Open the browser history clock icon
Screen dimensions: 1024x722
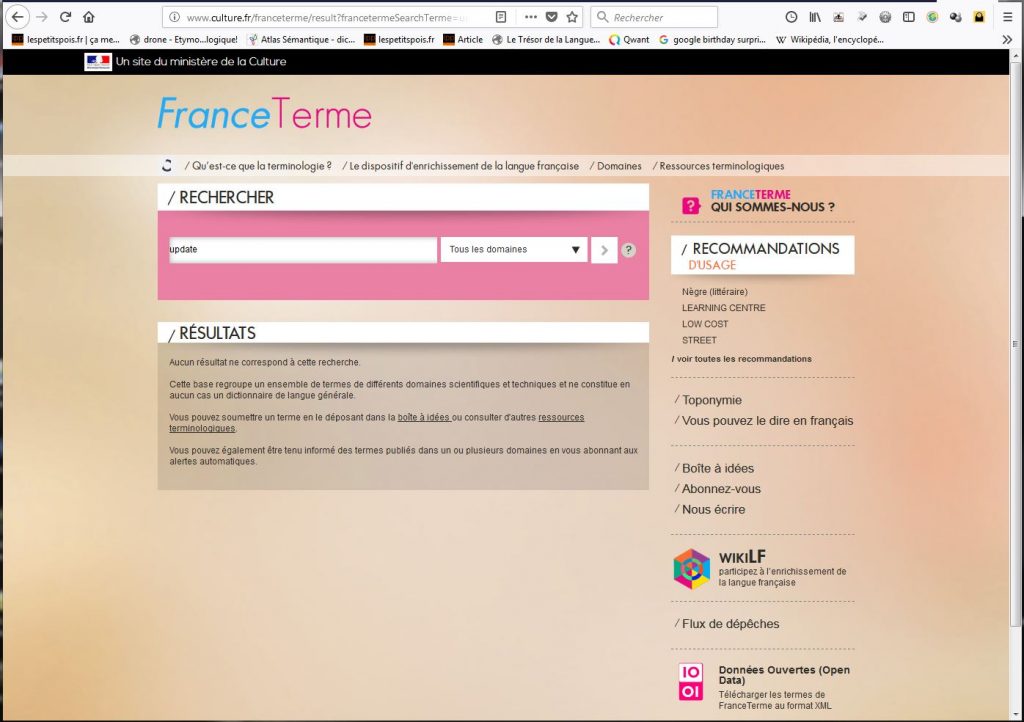point(791,17)
